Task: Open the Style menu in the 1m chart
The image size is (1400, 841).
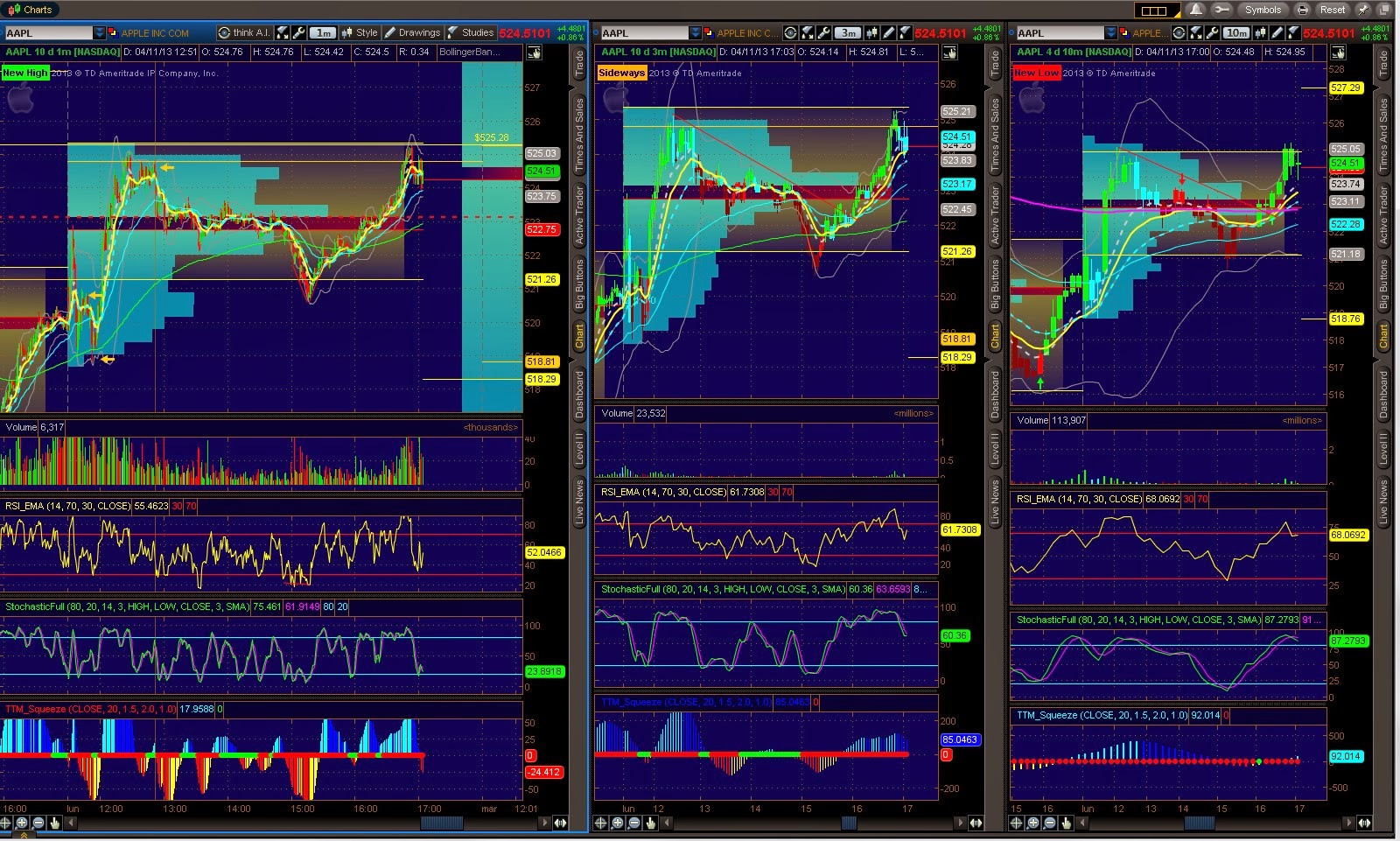Action: (360, 32)
